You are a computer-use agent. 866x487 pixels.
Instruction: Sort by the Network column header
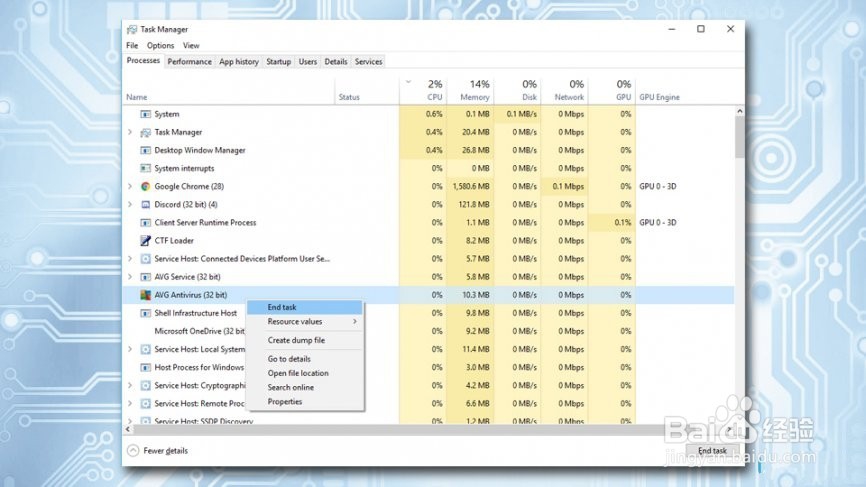click(564, 91)
